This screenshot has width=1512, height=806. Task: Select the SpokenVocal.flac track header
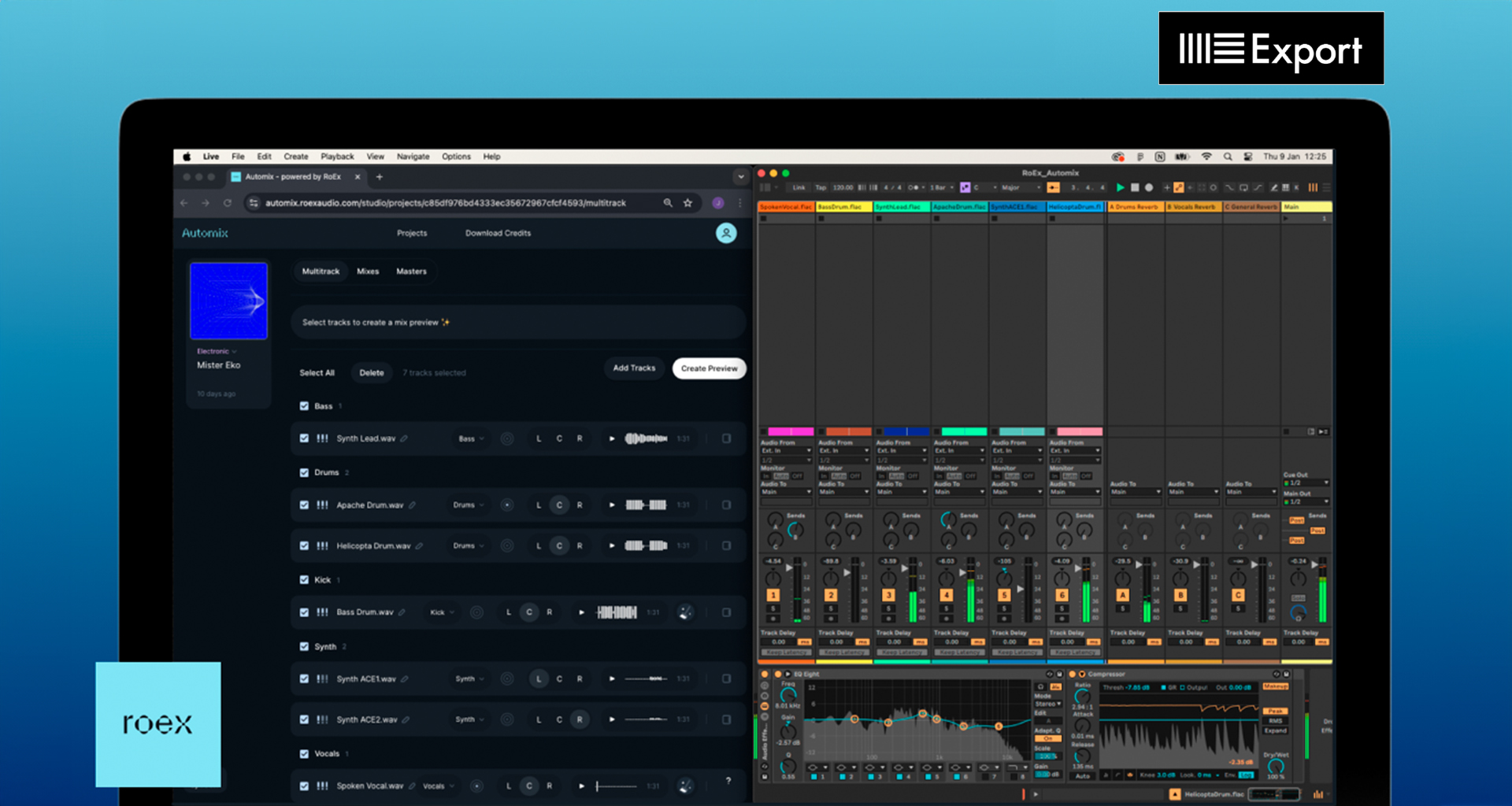point(786,207)
